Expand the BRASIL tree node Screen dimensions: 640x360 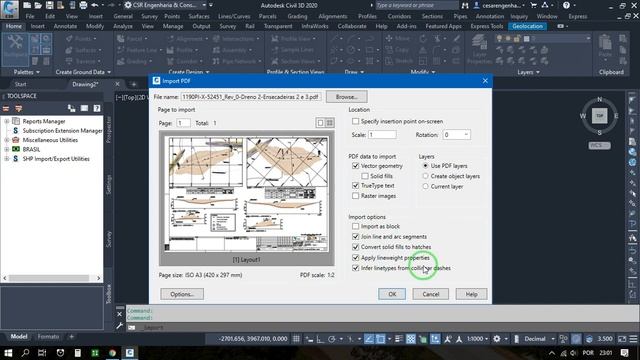click(7, 149)
